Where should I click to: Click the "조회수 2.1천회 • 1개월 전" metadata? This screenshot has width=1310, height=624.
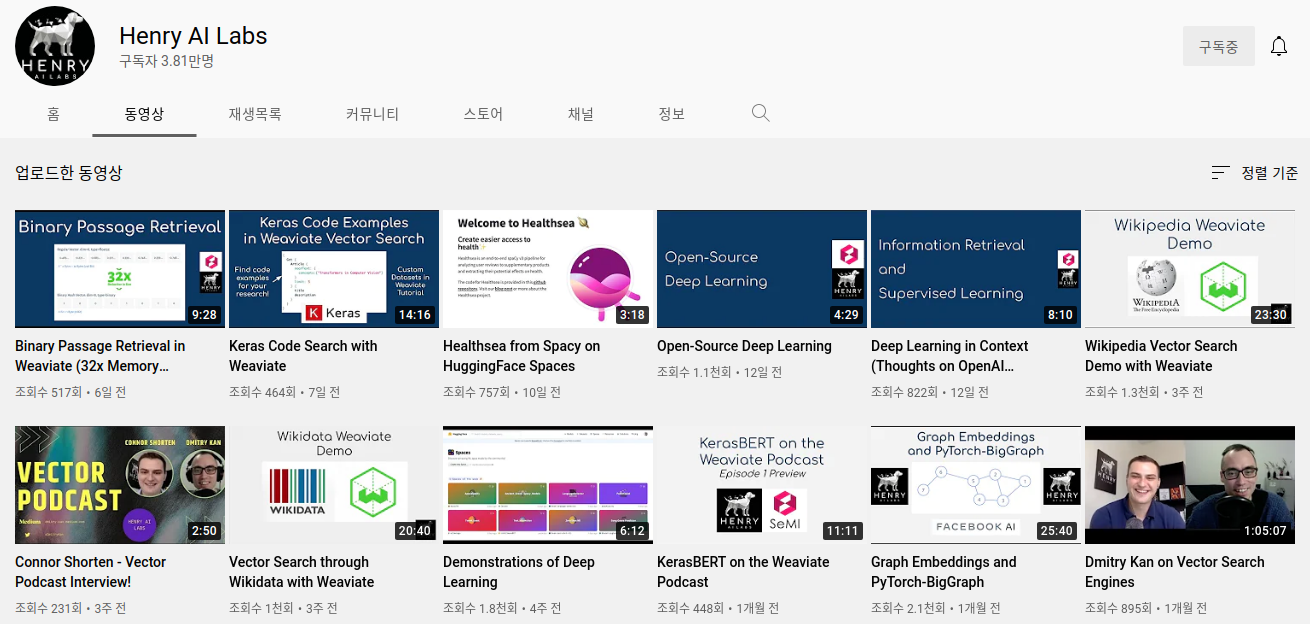click(937, 608)
